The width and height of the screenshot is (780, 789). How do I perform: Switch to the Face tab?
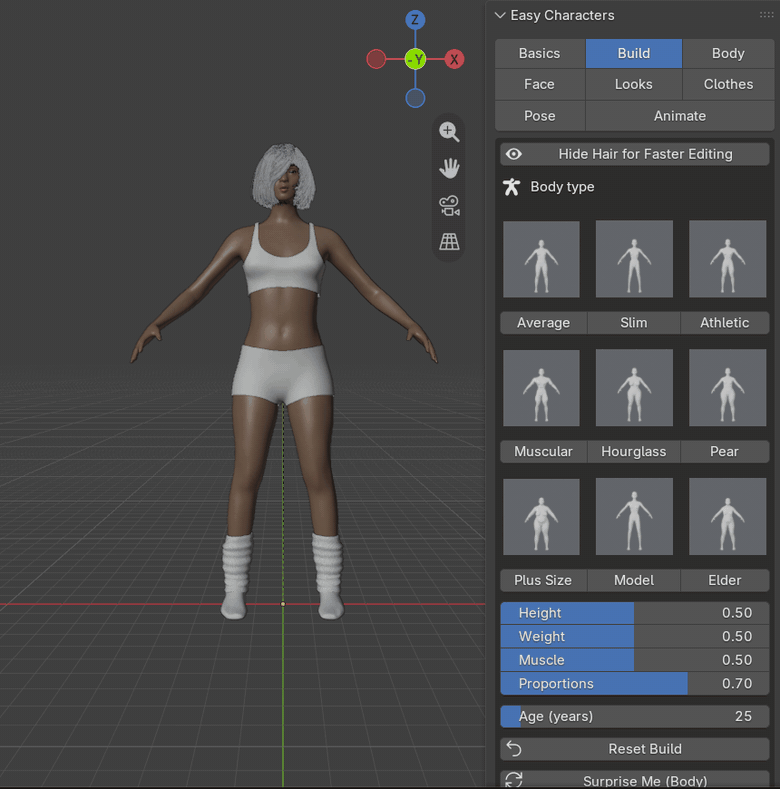540,85
